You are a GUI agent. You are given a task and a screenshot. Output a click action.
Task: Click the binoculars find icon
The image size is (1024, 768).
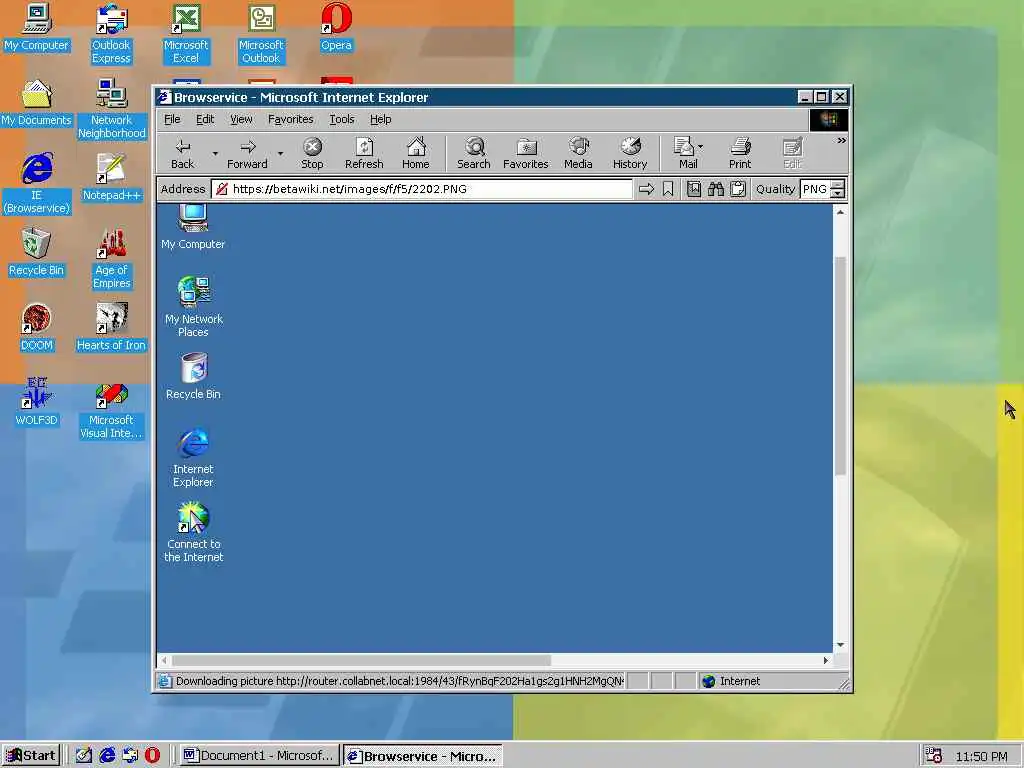coord(716,189)
